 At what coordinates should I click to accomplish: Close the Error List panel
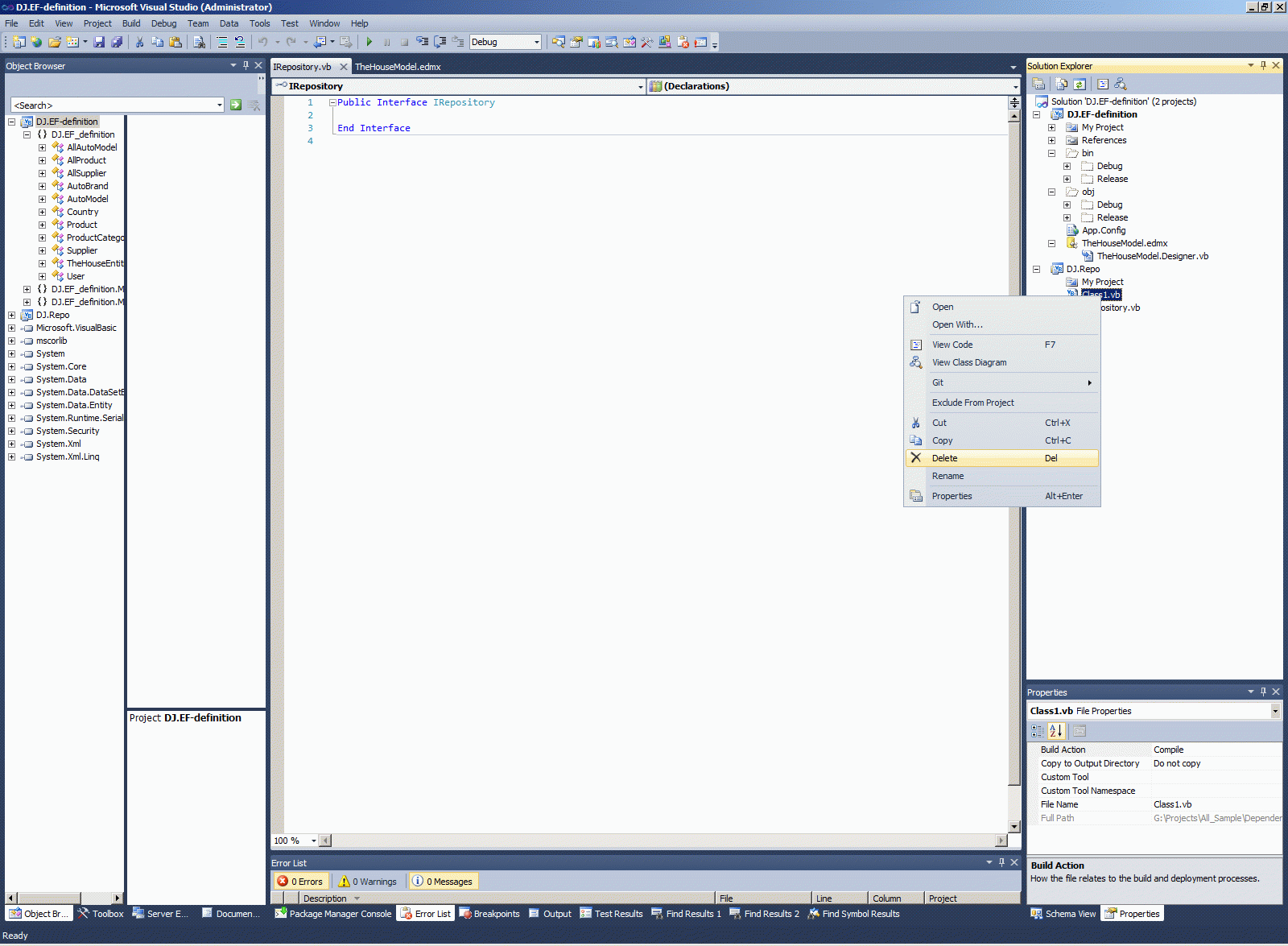(x=1014, y=862)
